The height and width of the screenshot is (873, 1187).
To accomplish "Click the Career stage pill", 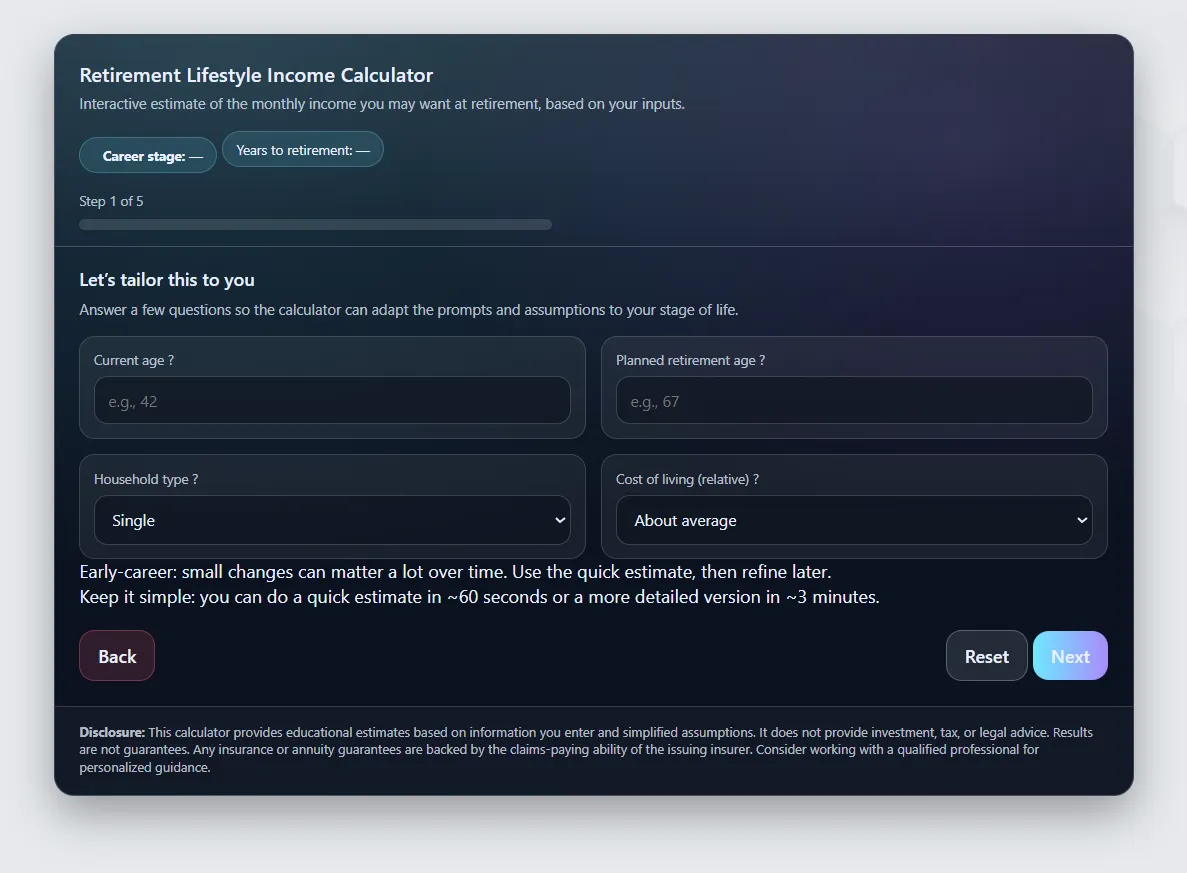I will coord(148,155).
